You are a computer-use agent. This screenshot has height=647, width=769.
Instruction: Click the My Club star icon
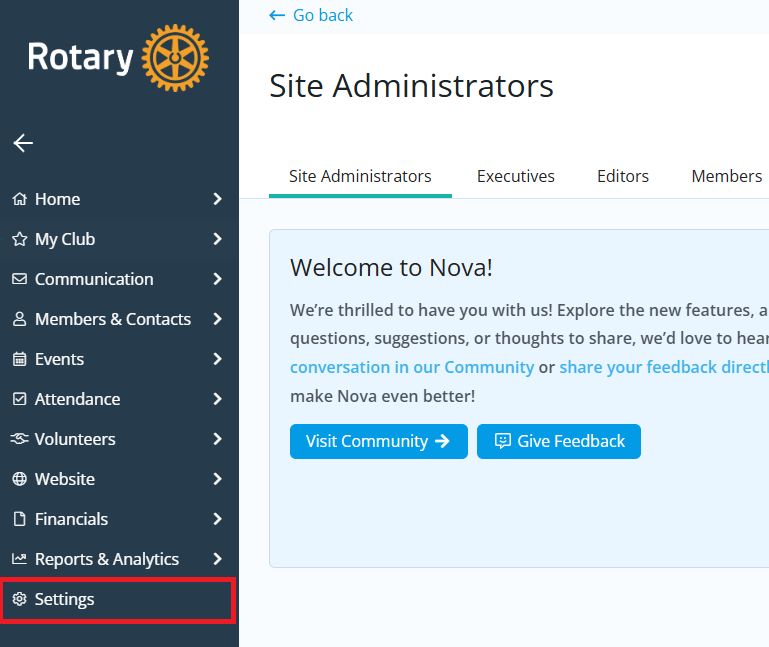(x=20, y=239)
